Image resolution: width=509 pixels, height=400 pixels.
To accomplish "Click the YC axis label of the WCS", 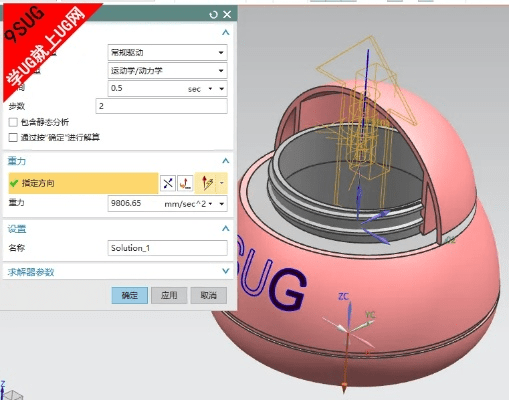I will [x=370, y=315].
